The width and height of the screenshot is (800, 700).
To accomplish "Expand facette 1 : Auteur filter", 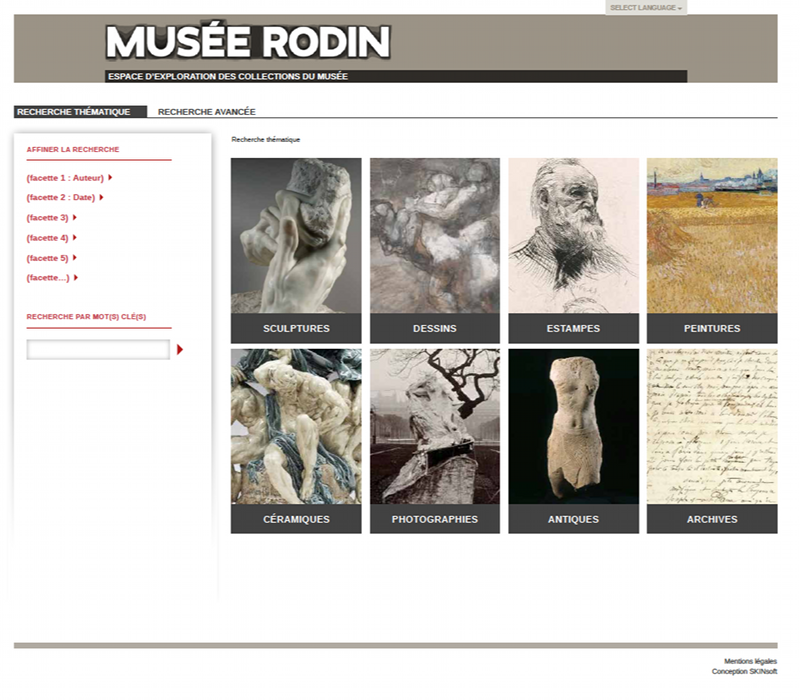I will click(69, 178).
